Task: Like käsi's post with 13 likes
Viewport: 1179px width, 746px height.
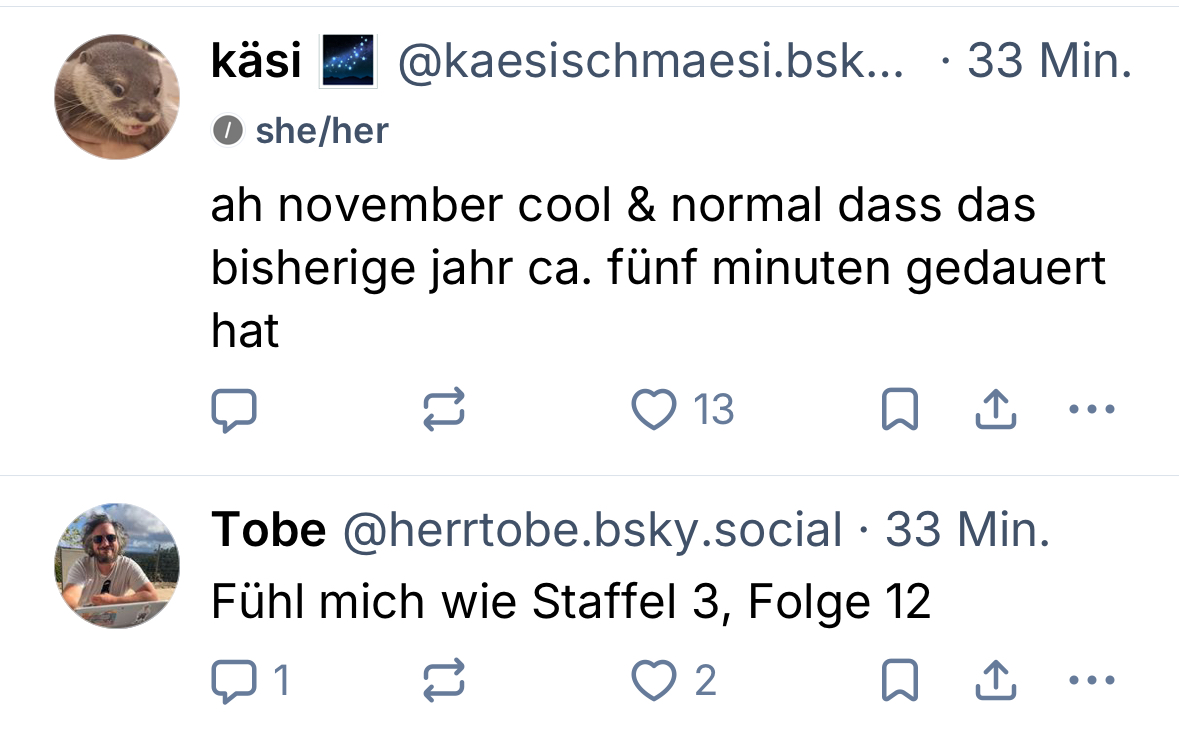Action: point(654,410)
